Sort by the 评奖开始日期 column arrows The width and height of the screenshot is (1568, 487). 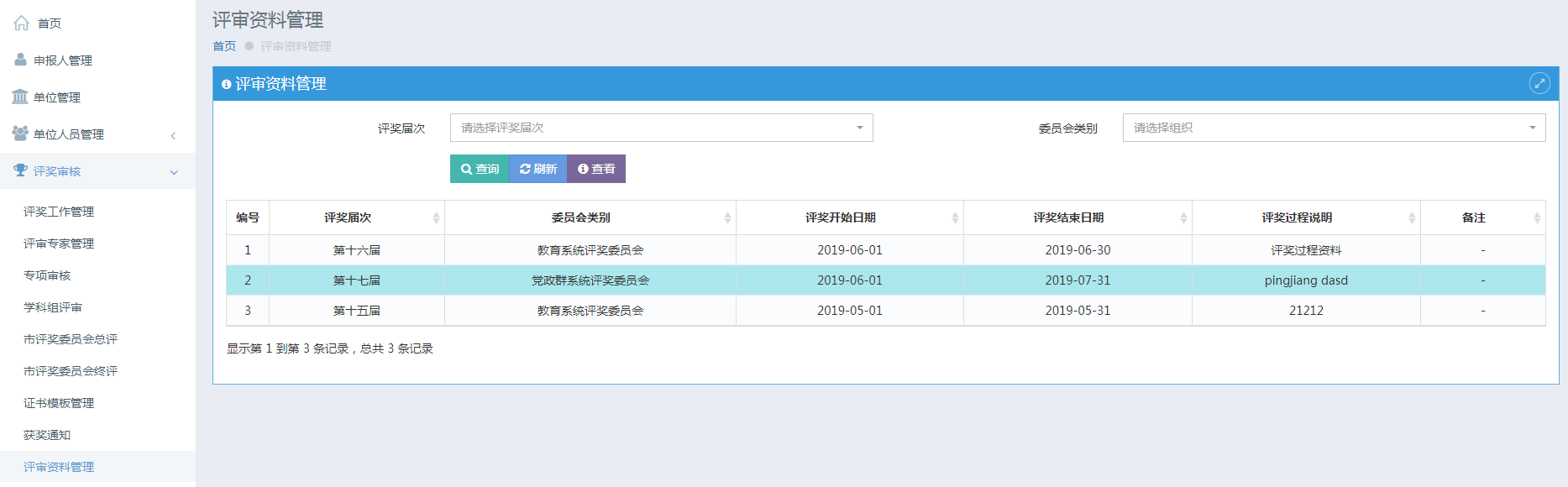pos(955,217)
